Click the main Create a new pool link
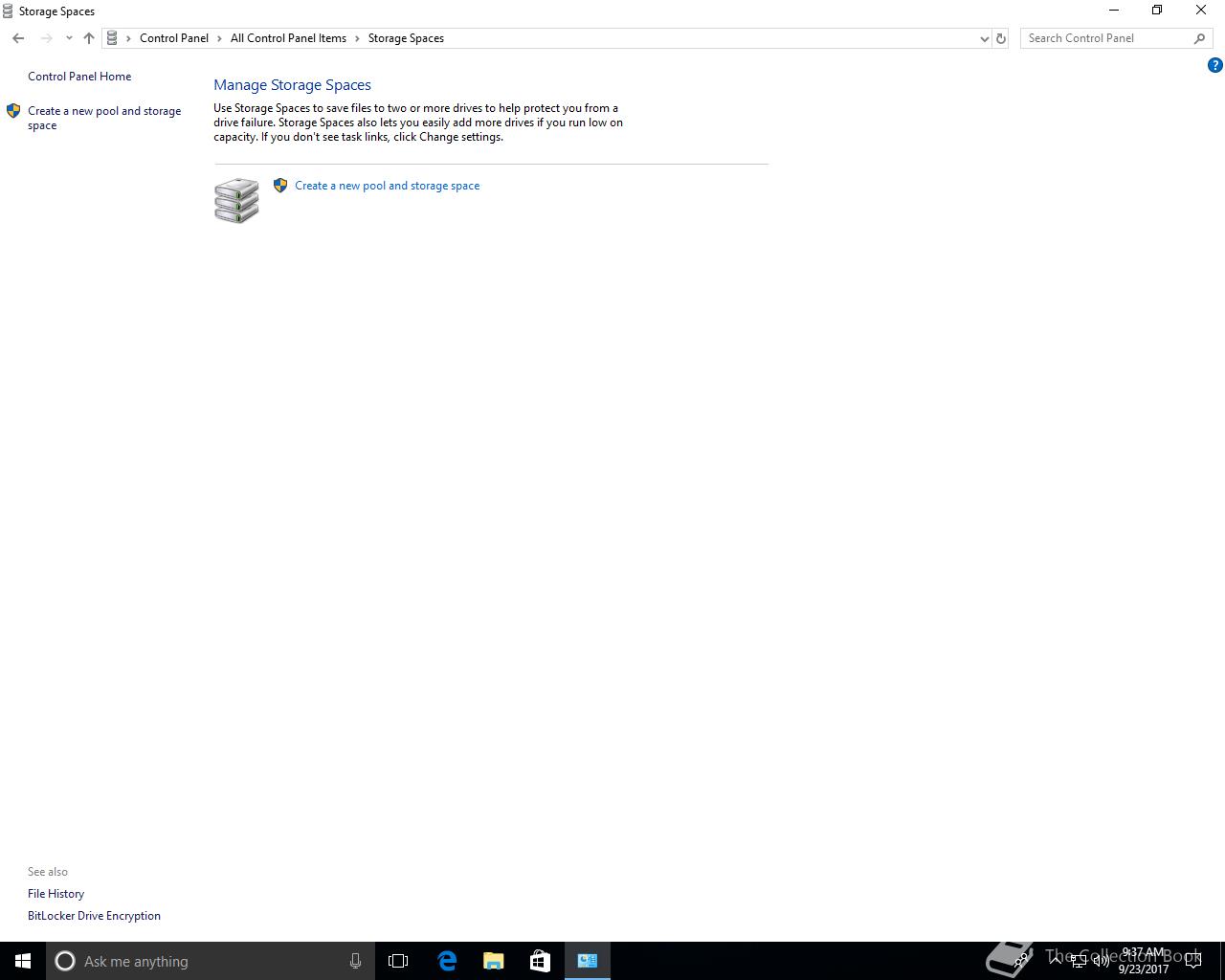The image size is (1225, 980). click(x=387, y=186)
